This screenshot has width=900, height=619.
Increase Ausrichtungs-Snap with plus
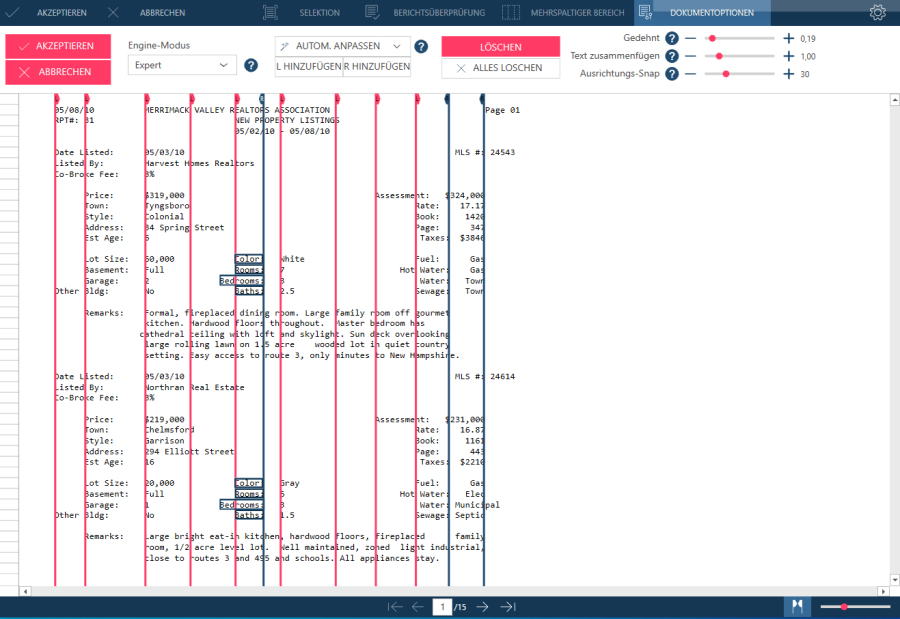789,74
